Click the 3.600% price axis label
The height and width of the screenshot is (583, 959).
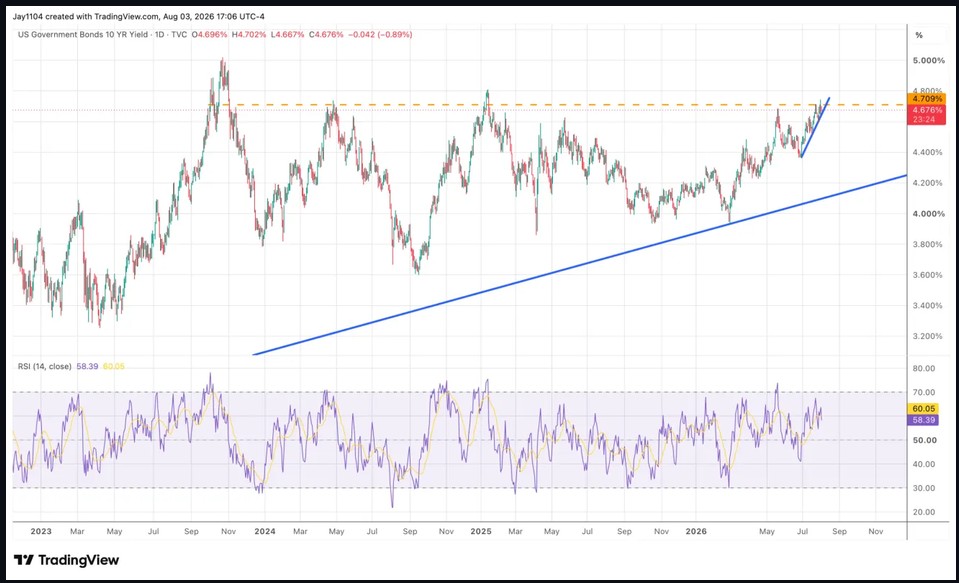[x=928, y=275]
